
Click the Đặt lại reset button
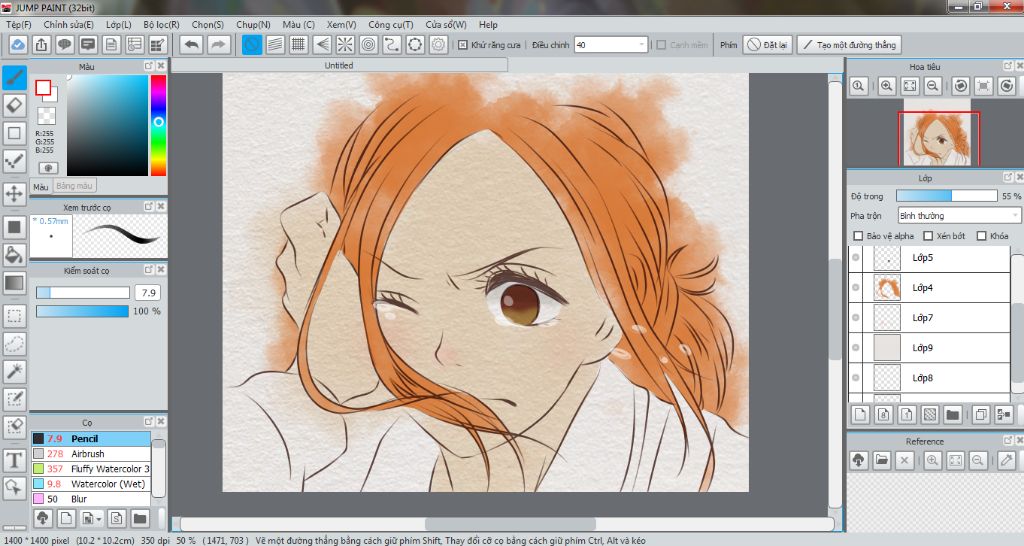click(x=768, y=45)
